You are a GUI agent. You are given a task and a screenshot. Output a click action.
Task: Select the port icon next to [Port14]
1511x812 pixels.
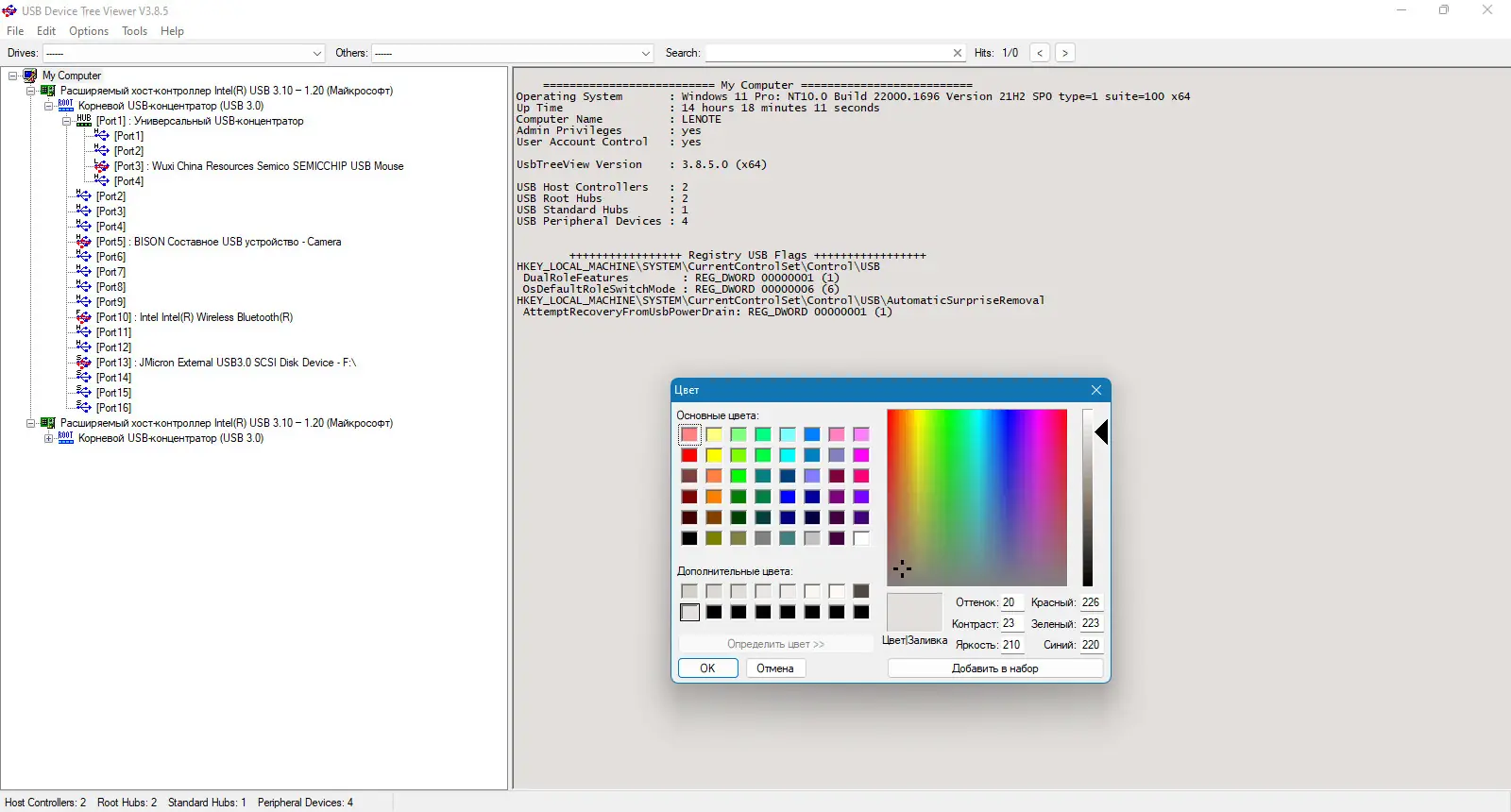point(84,378)
